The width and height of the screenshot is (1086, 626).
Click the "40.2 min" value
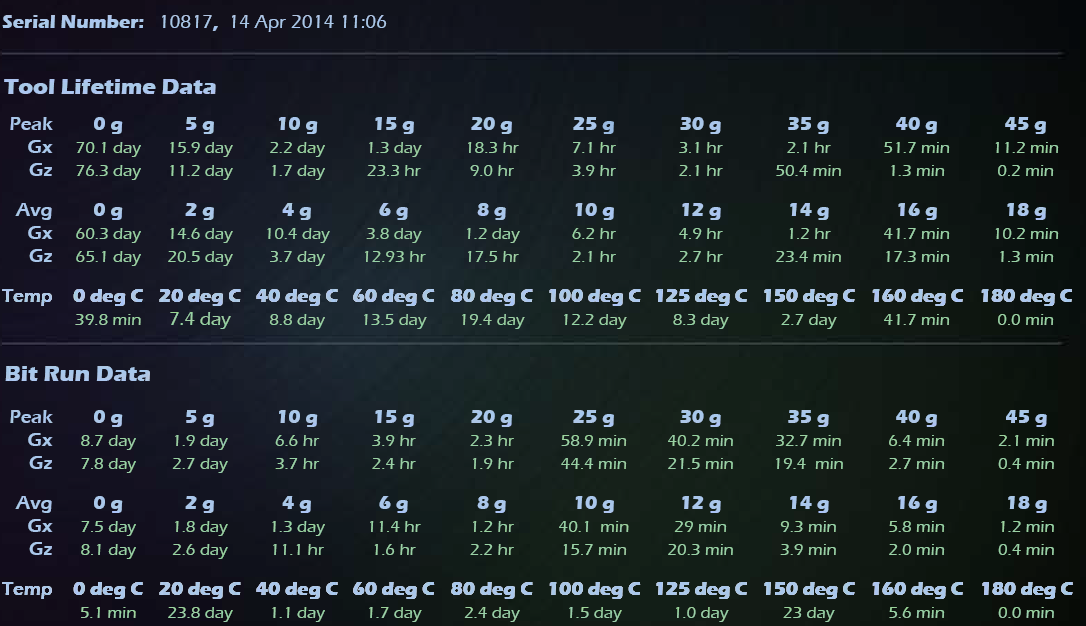coord(700,441)
